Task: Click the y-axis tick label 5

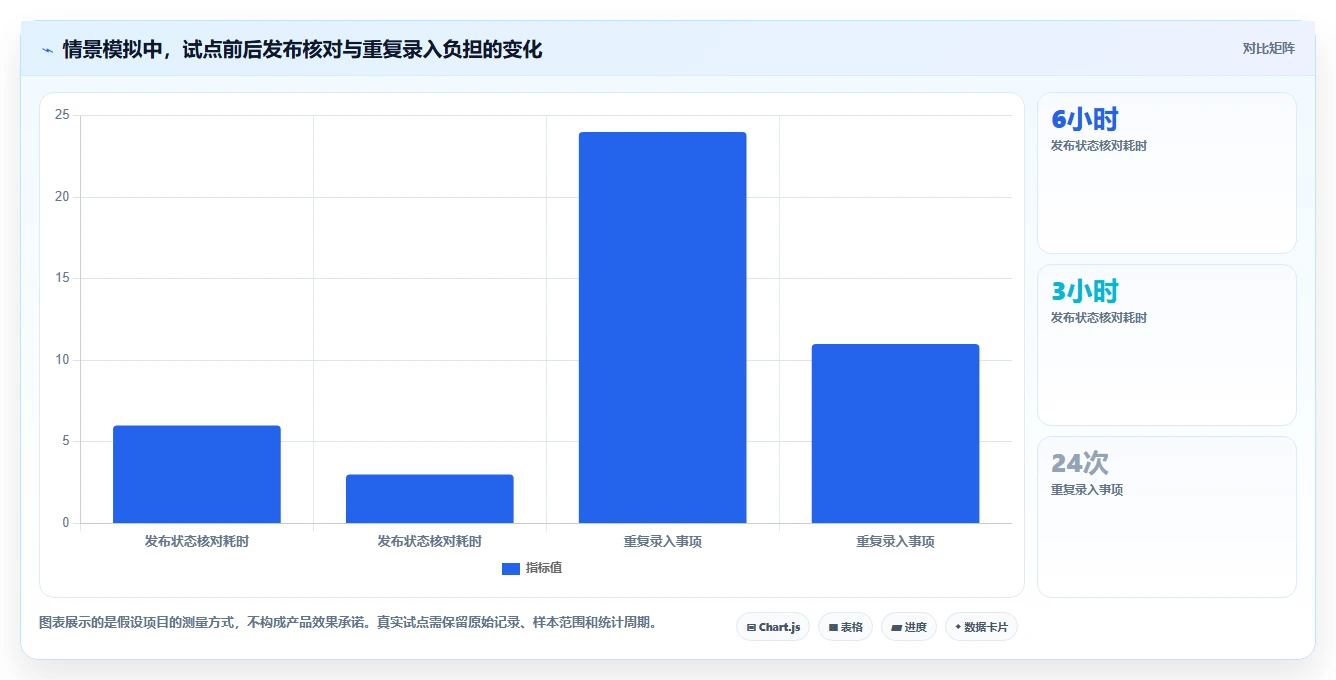Action: pyautogui.click(x=66, y=441)
